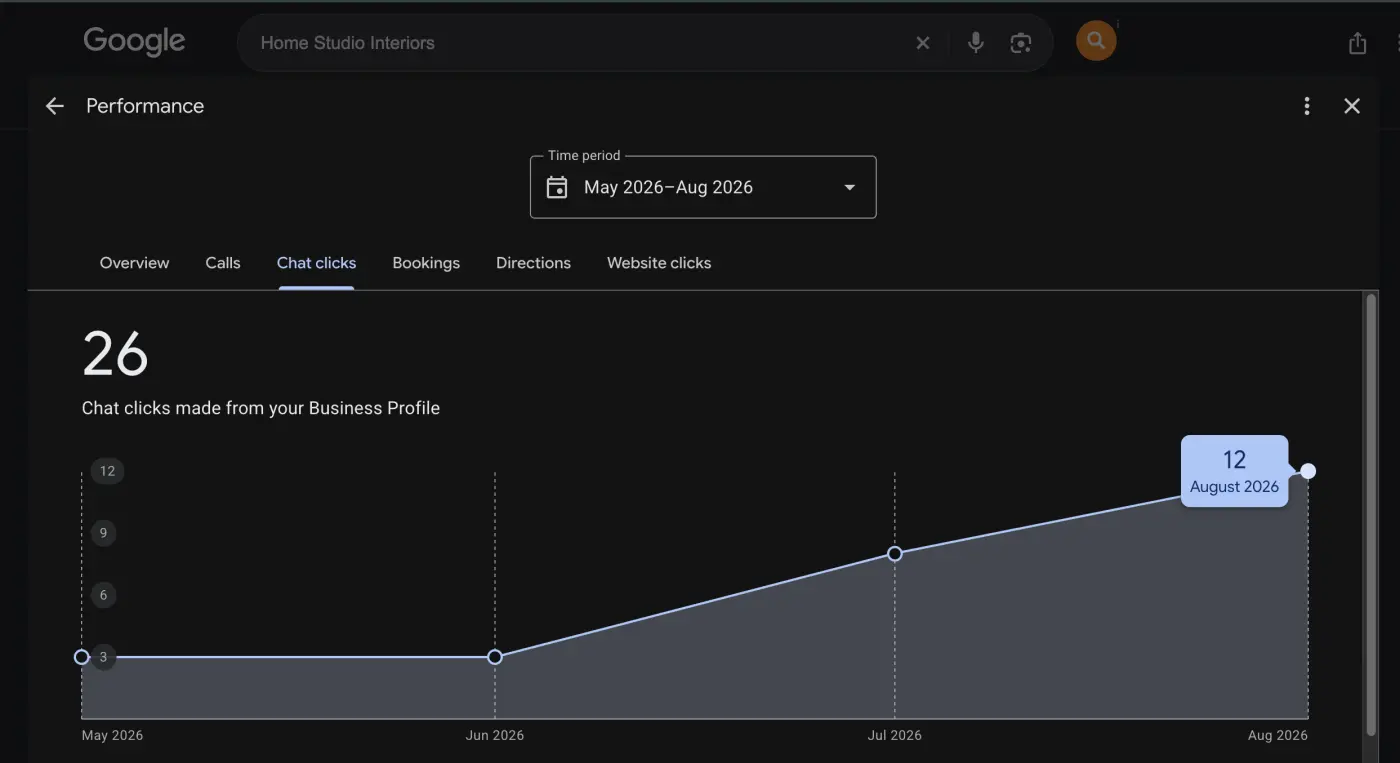Click the orange search button

1096,41
